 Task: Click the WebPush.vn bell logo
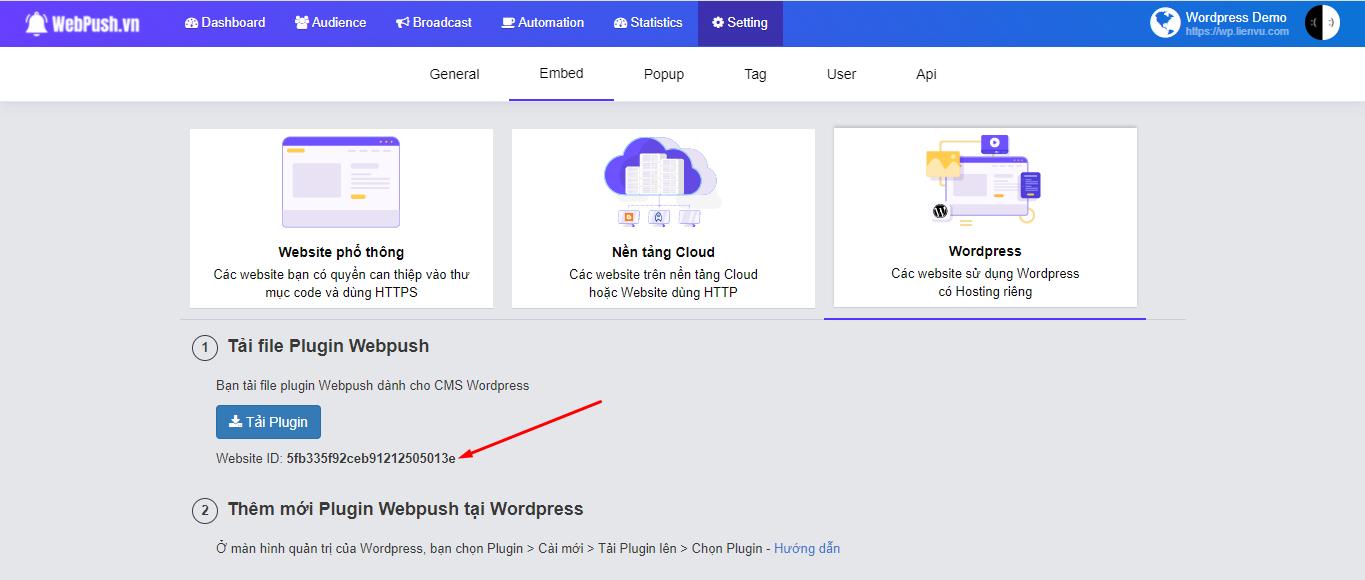click(82, 23)
